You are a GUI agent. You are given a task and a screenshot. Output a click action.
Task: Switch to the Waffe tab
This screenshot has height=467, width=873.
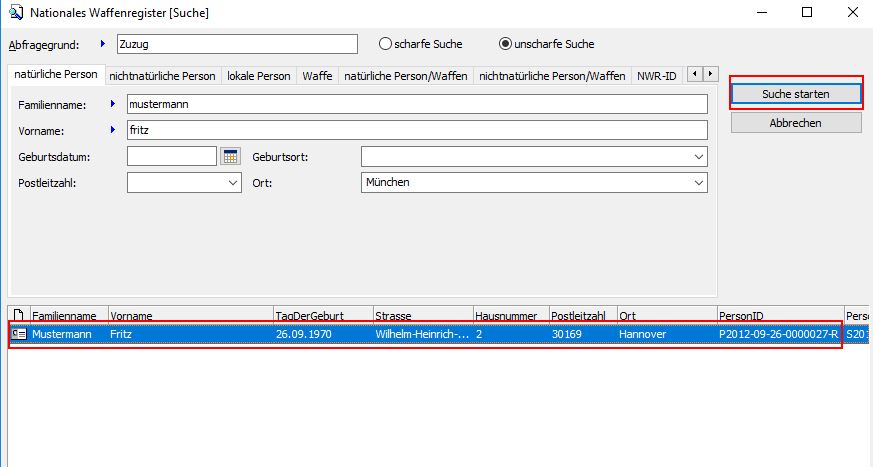pyautogui.click(x=318, y=76)
